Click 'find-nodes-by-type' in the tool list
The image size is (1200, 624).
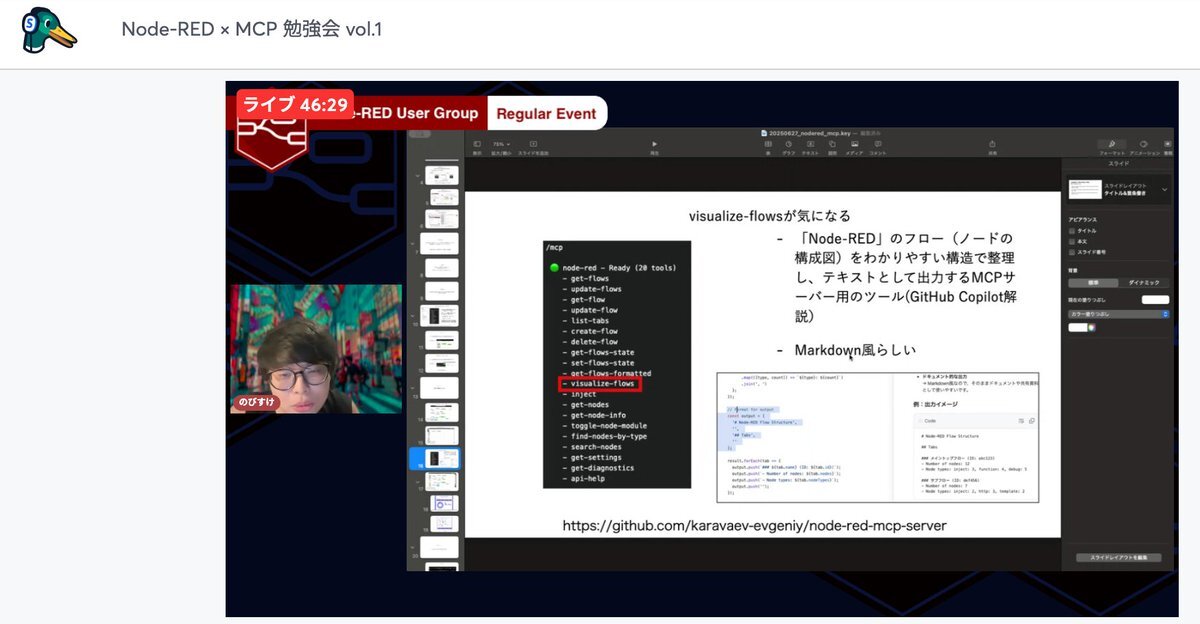[609, 436]
